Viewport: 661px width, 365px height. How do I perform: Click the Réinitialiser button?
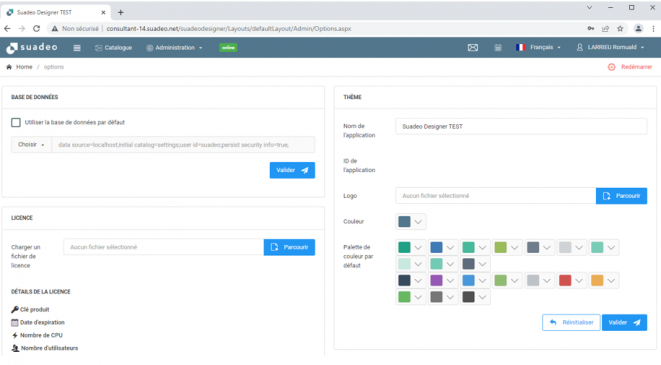[x=571, y=322]
